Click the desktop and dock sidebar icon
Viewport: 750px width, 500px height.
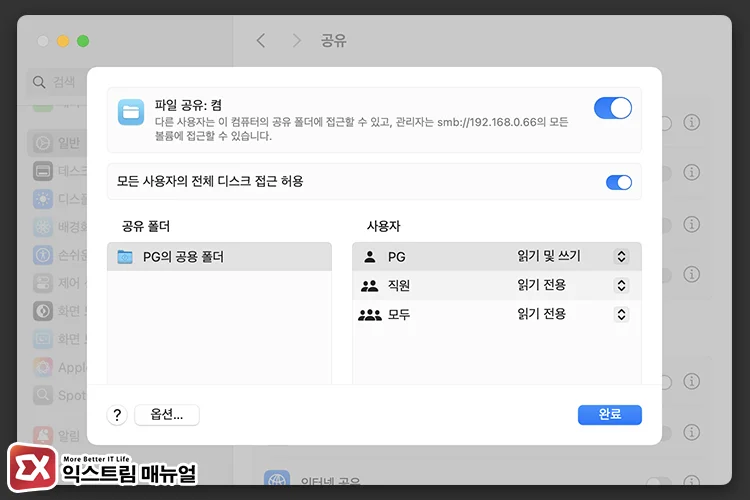coord(43,171)
